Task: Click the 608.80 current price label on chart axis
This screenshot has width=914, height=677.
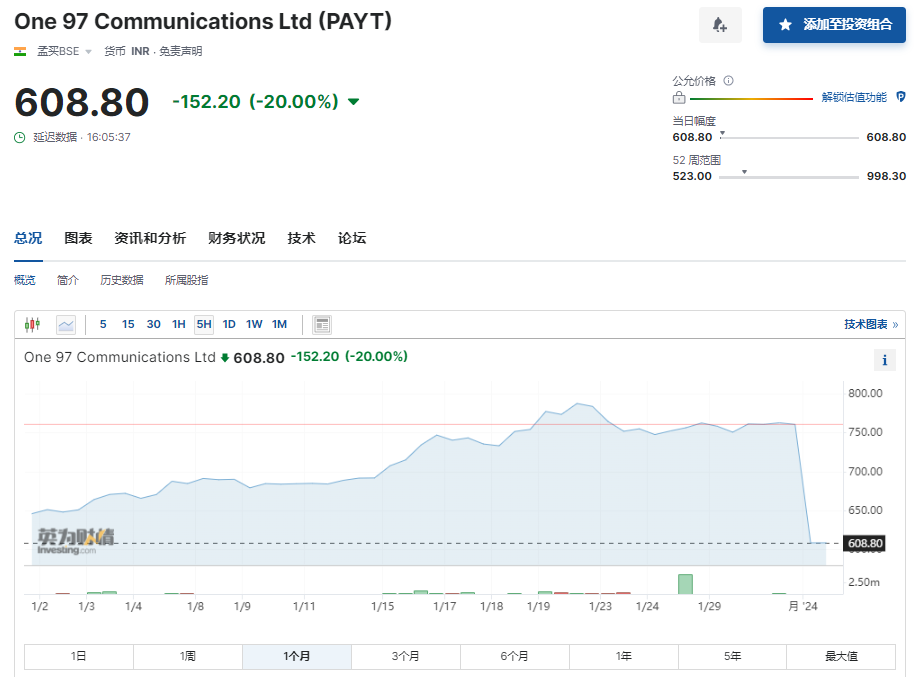Action: (x=864, y=543)
